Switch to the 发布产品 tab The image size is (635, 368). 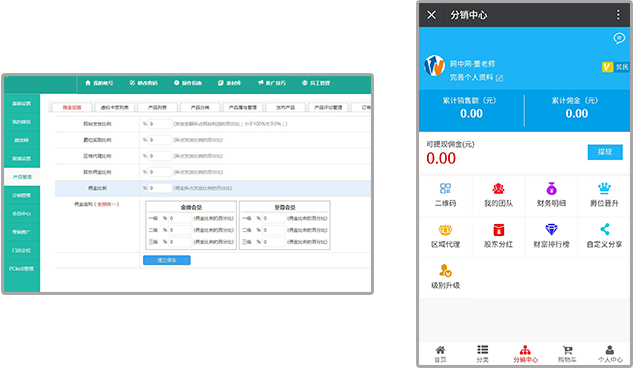285,107
